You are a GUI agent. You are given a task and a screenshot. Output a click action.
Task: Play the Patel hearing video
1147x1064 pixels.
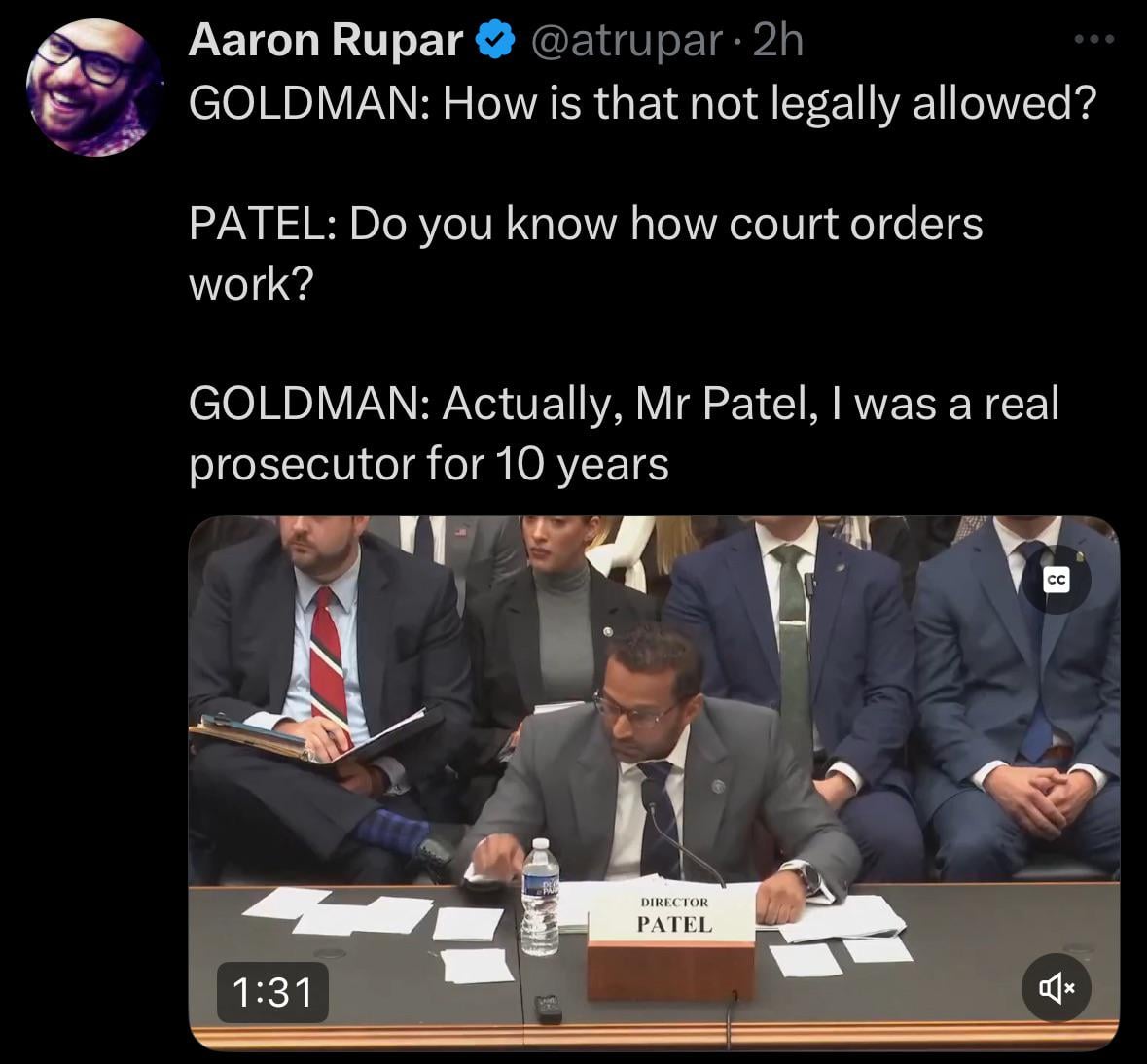tap(654, 783)
